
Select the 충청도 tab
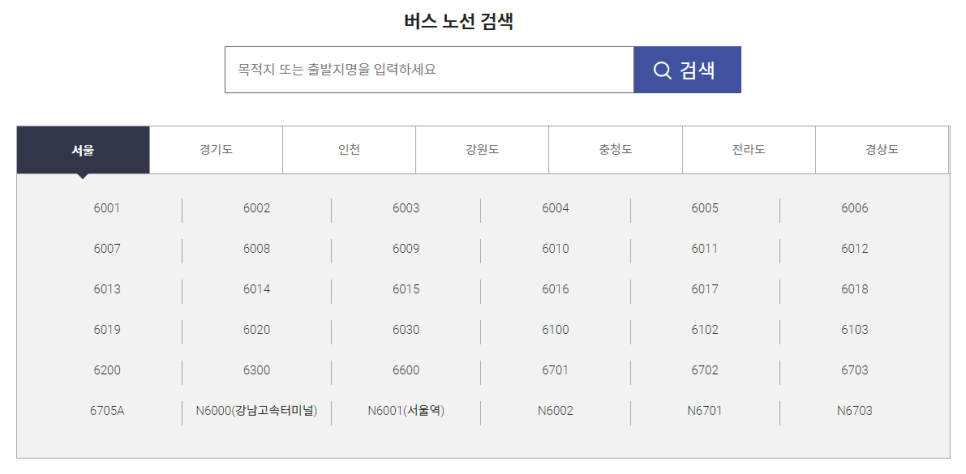[615, 150]
